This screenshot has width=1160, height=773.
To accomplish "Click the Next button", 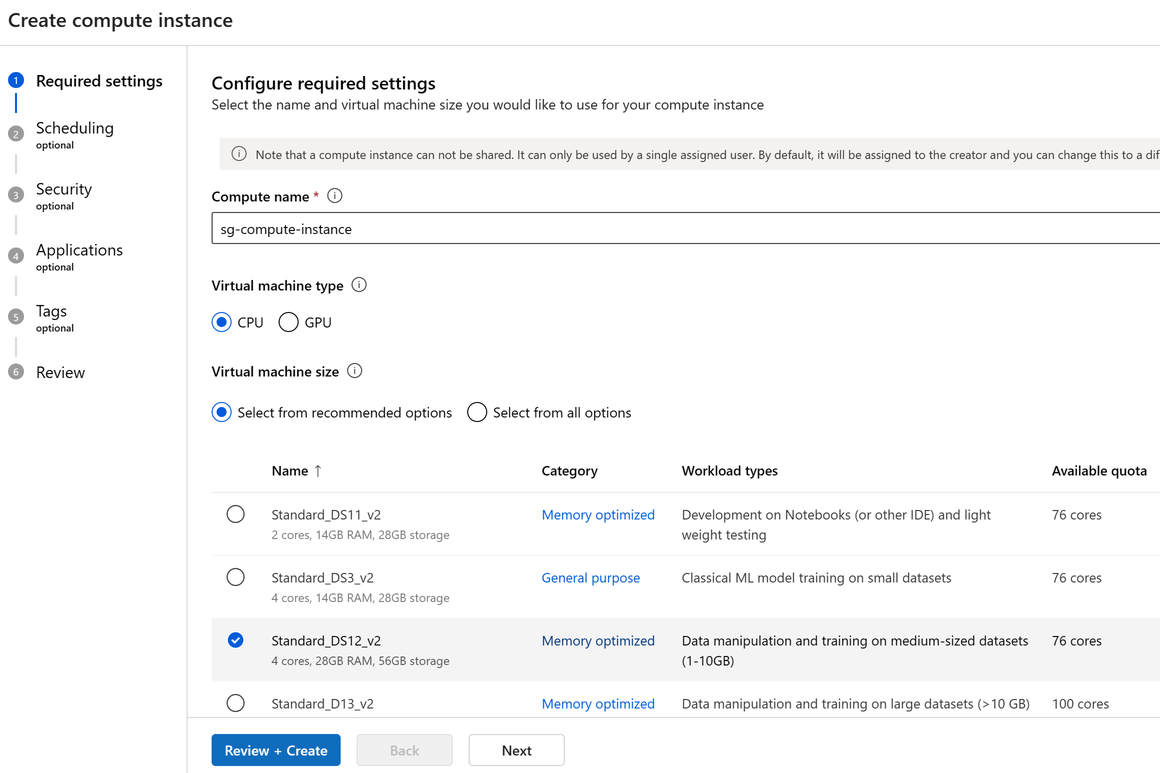I will [516, 750].
